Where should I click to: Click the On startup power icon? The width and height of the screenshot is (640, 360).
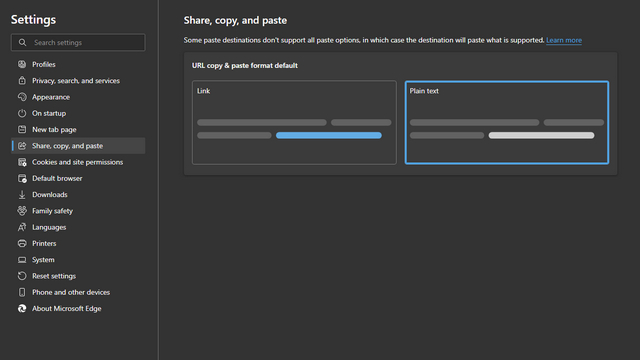pyautogui.click(x=22, y=113)
